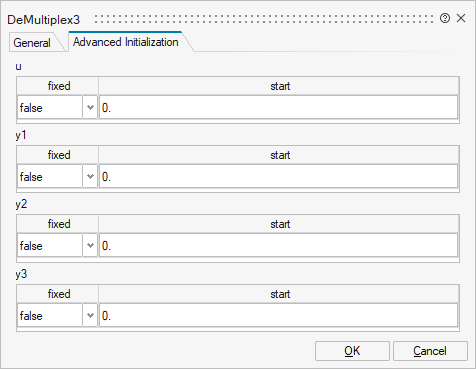The width and height of the screenshot is (476, 369).
Task: Confirm changes with the OK button
Action: (x=352, y=351)
